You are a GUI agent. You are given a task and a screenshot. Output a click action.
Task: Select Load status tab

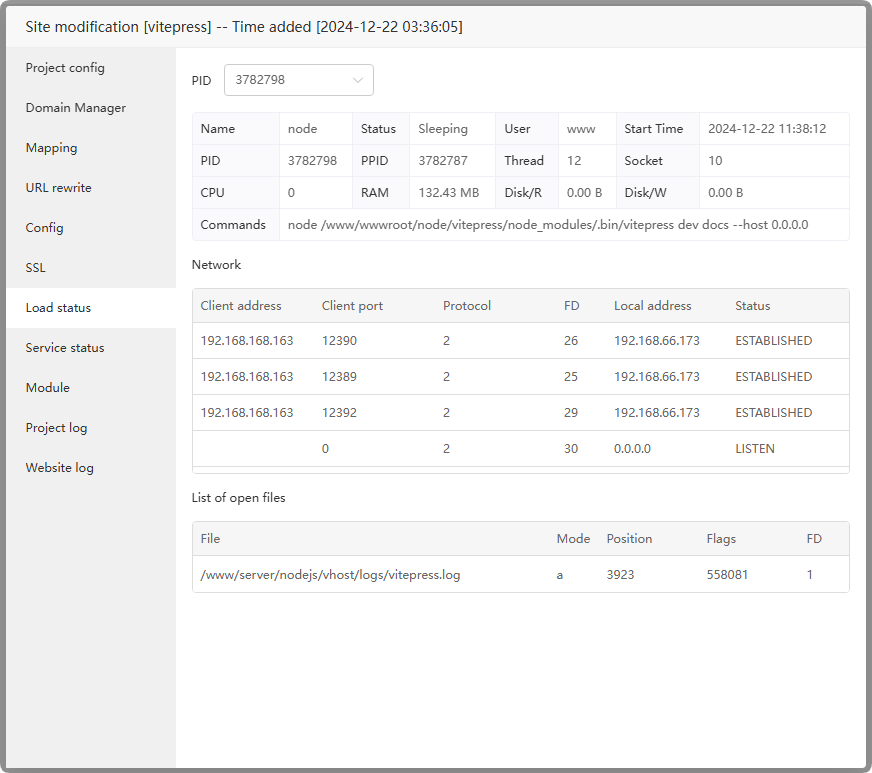[58, 308]
